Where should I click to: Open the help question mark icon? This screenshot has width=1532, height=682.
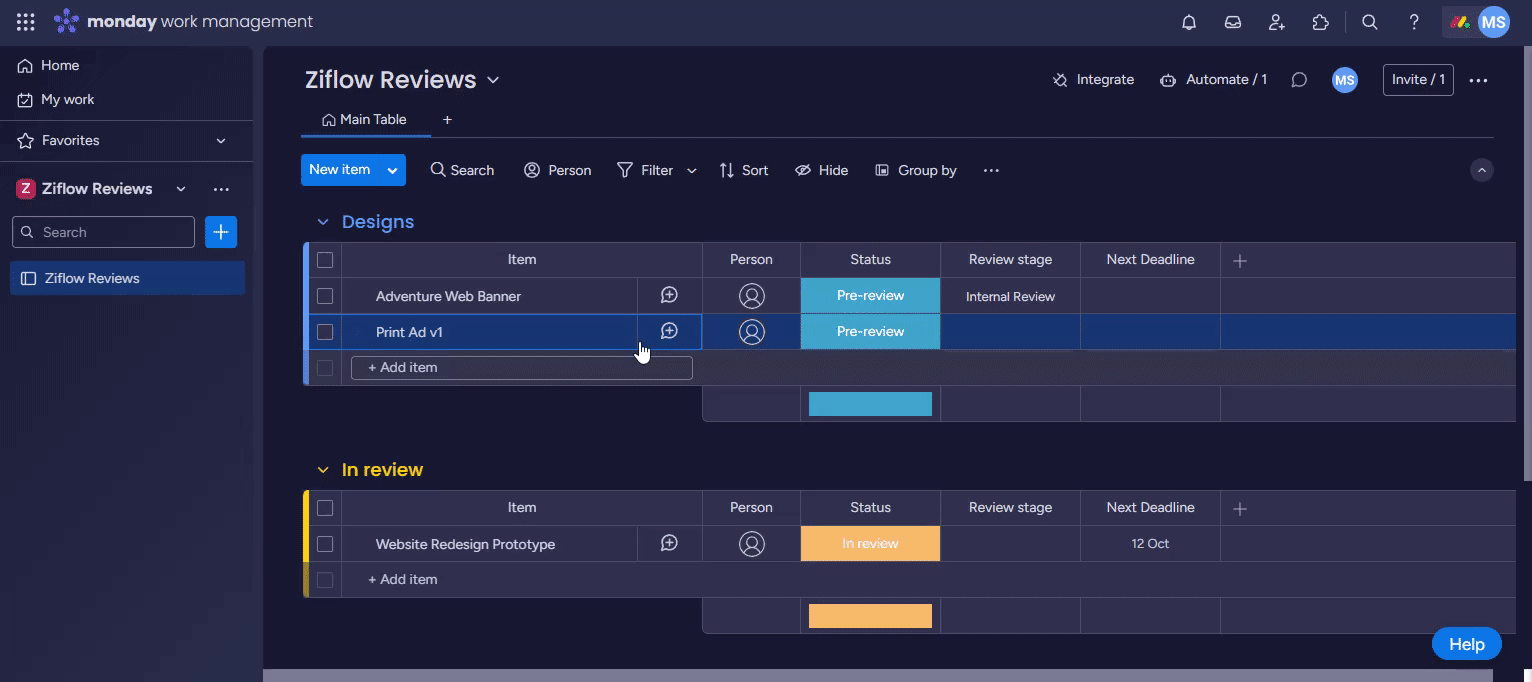pyautogui.click(x=1414, y=22)
